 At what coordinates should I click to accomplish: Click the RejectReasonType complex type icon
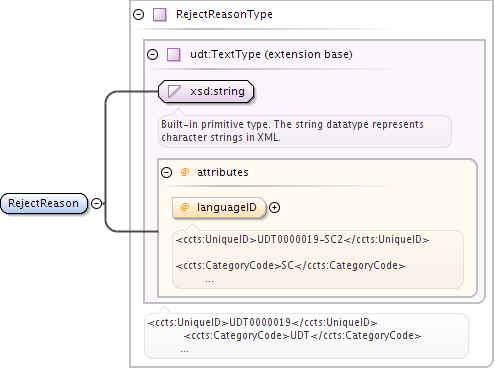(x=160, y=15)
